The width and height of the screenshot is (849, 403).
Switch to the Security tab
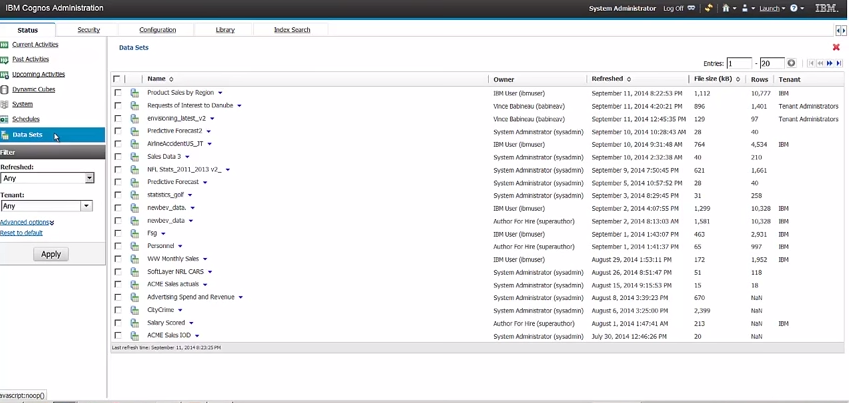pyautogui.click(x=88, y=30)
